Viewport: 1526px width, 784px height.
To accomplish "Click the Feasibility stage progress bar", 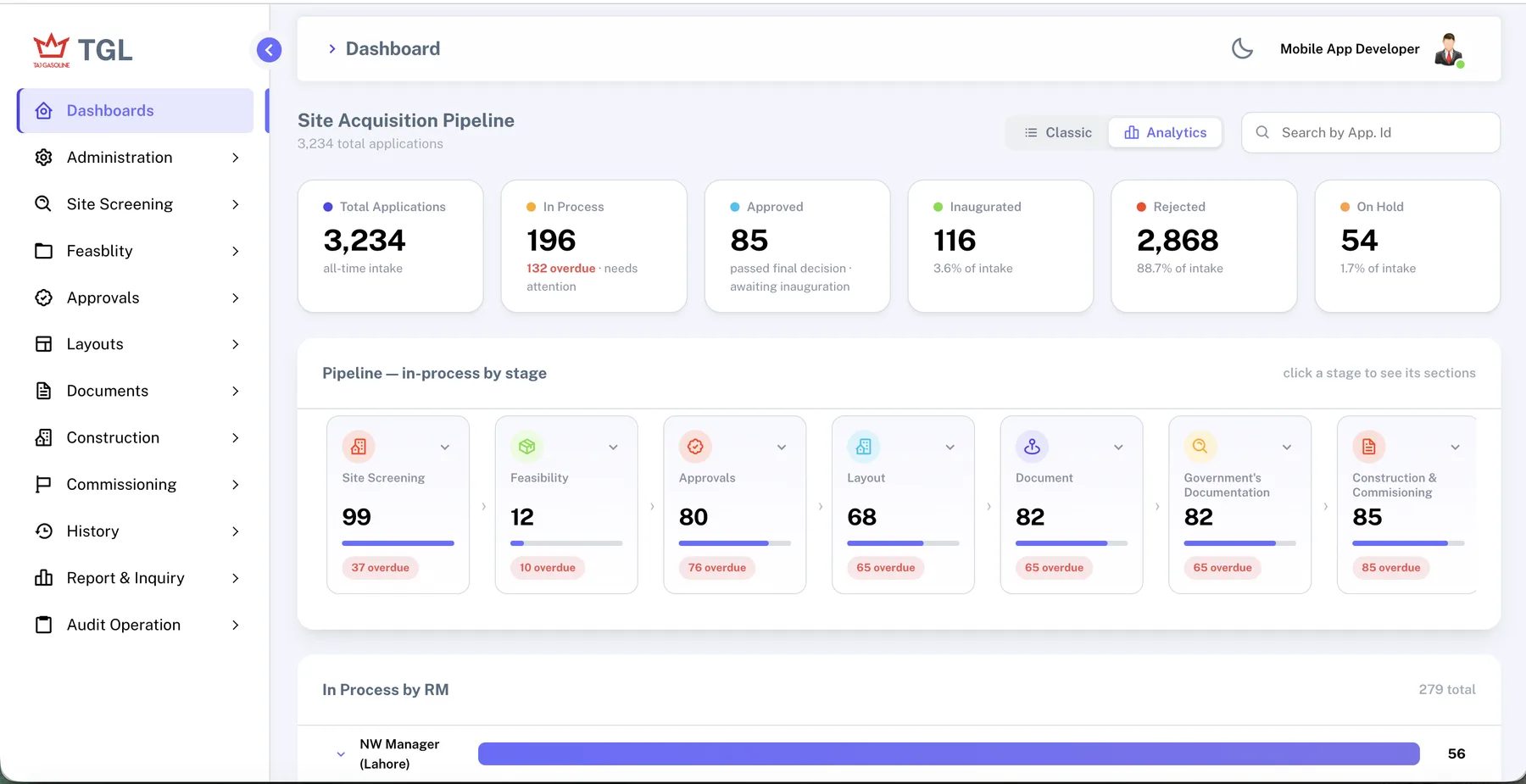I will (566, 543).
